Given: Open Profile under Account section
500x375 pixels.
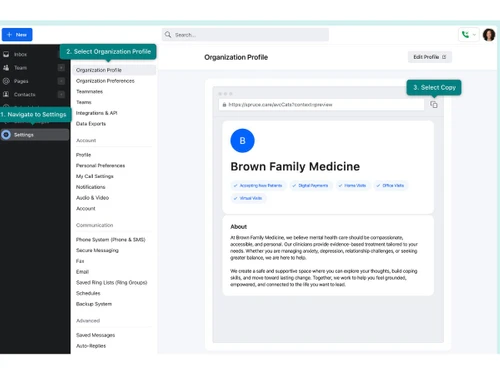Looking at the screenshot, I should (83, 155).
